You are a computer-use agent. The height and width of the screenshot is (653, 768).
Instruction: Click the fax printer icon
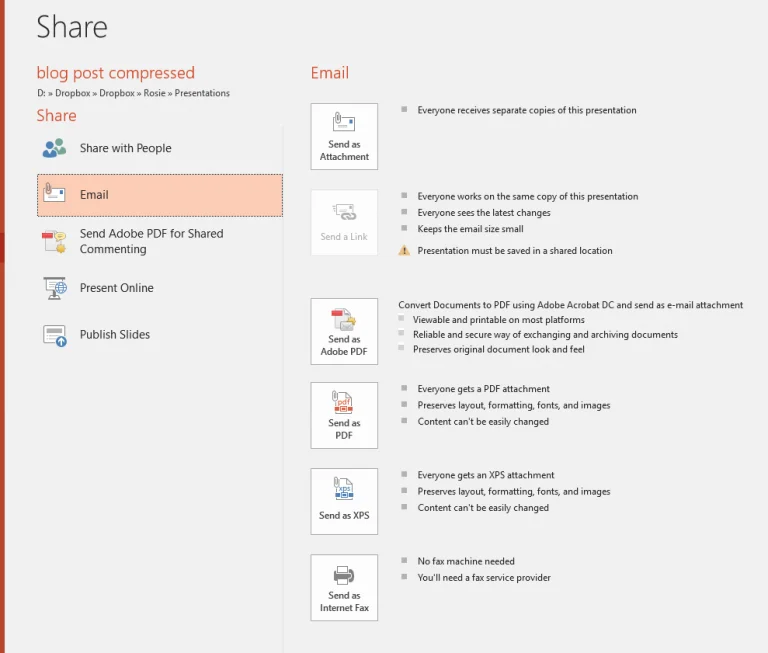pos(344,575)
